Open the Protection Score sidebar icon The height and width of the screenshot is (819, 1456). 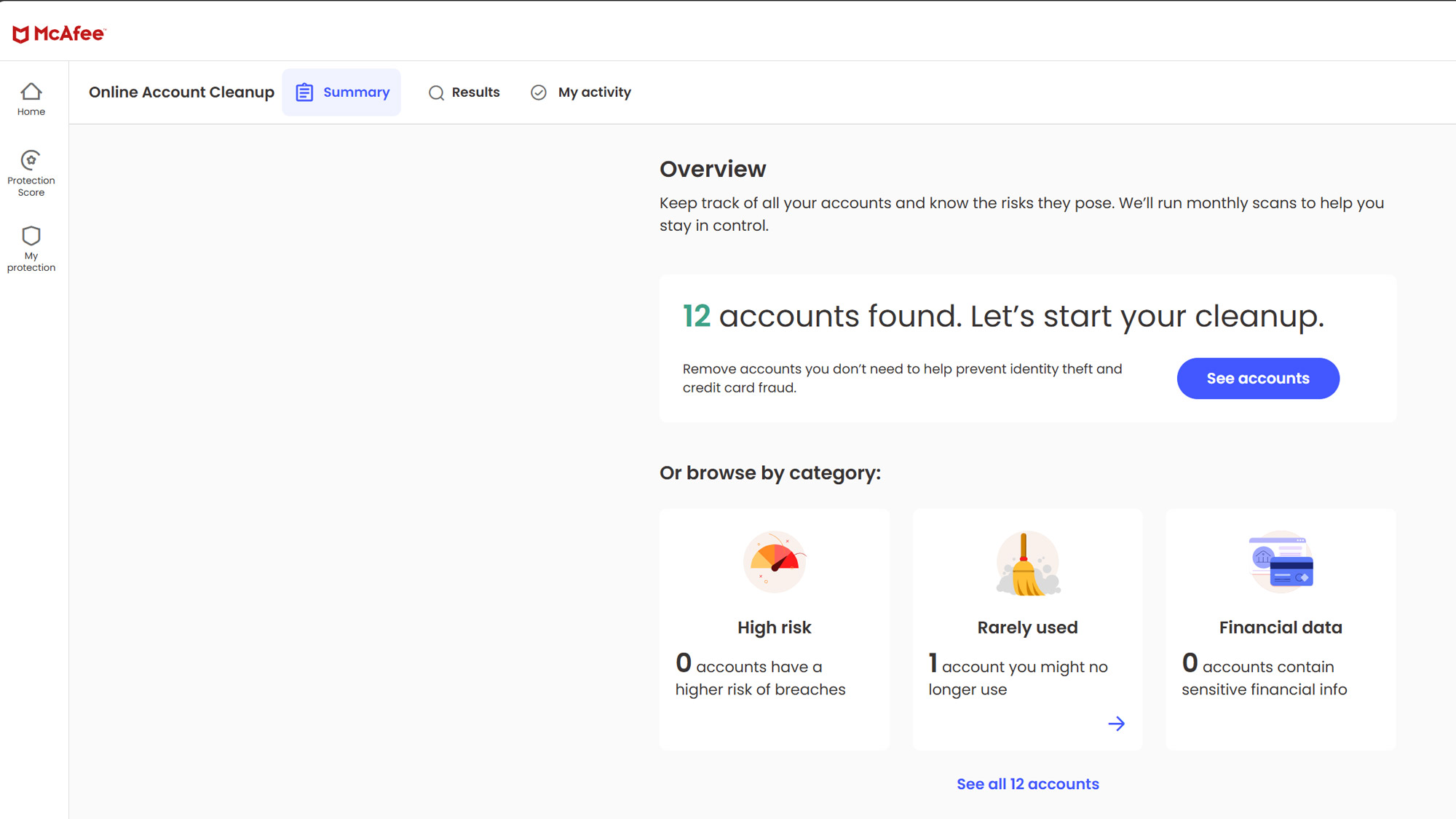pos(31,160)
